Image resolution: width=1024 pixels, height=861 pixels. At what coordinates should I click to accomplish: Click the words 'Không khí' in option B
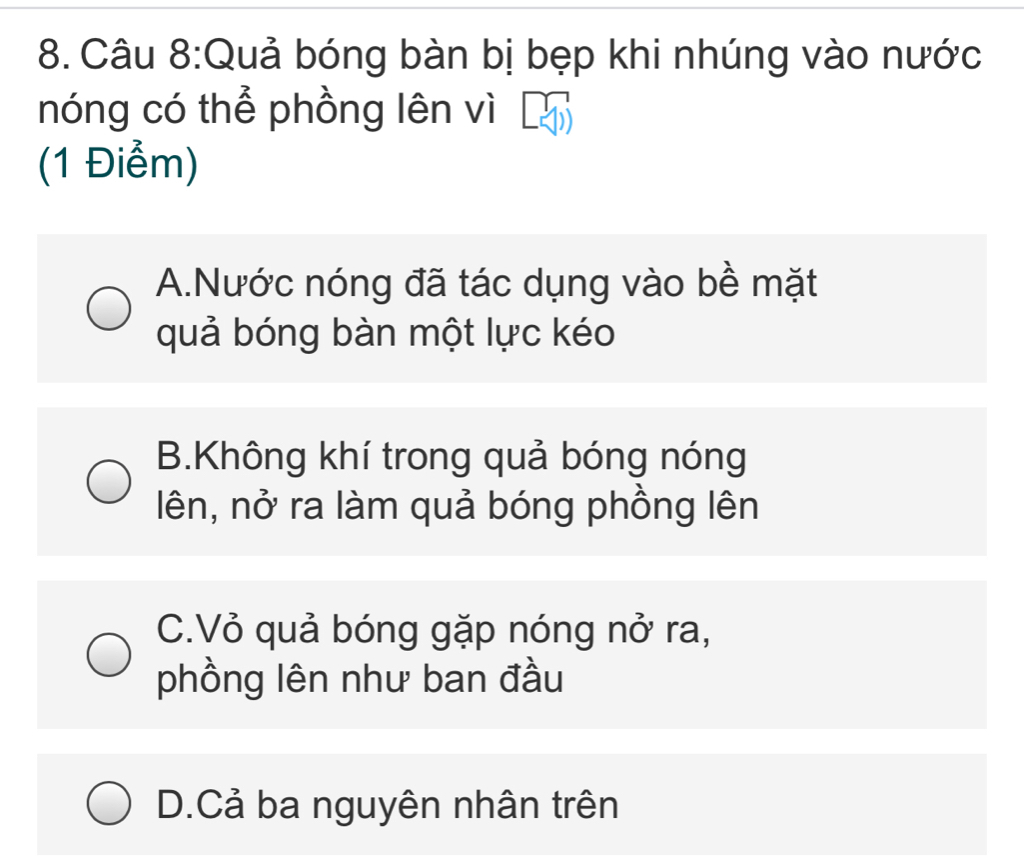[283, 457]
